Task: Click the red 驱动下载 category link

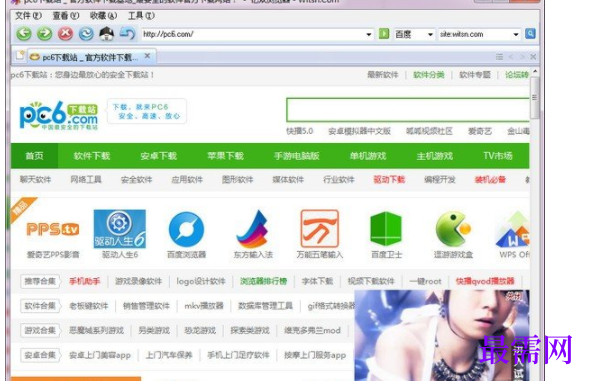Action: click(x=389, y=179)
